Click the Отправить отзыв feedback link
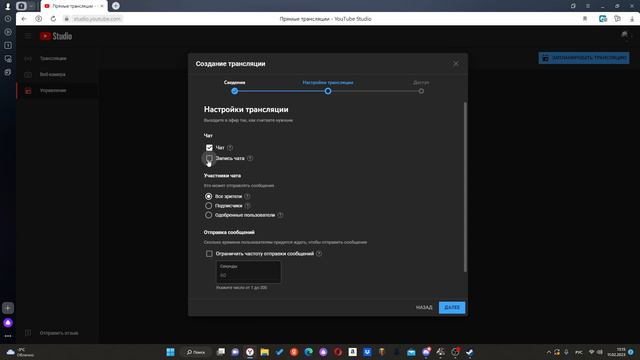The height and width of the screenshot is (360, 640). (59, 333)
